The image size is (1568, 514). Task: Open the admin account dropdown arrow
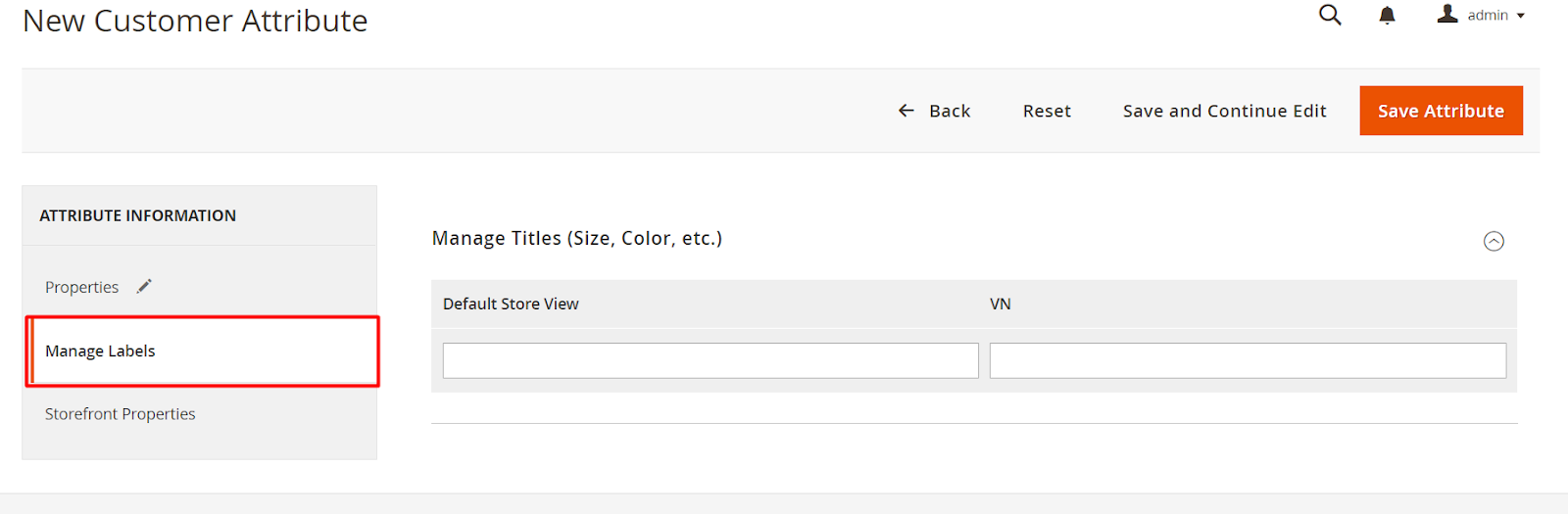coord(1521,16)
